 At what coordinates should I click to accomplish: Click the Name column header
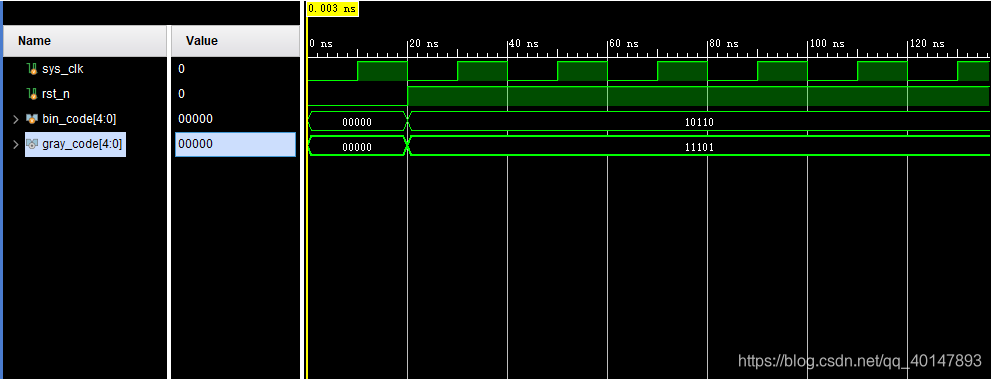point(85,40)
